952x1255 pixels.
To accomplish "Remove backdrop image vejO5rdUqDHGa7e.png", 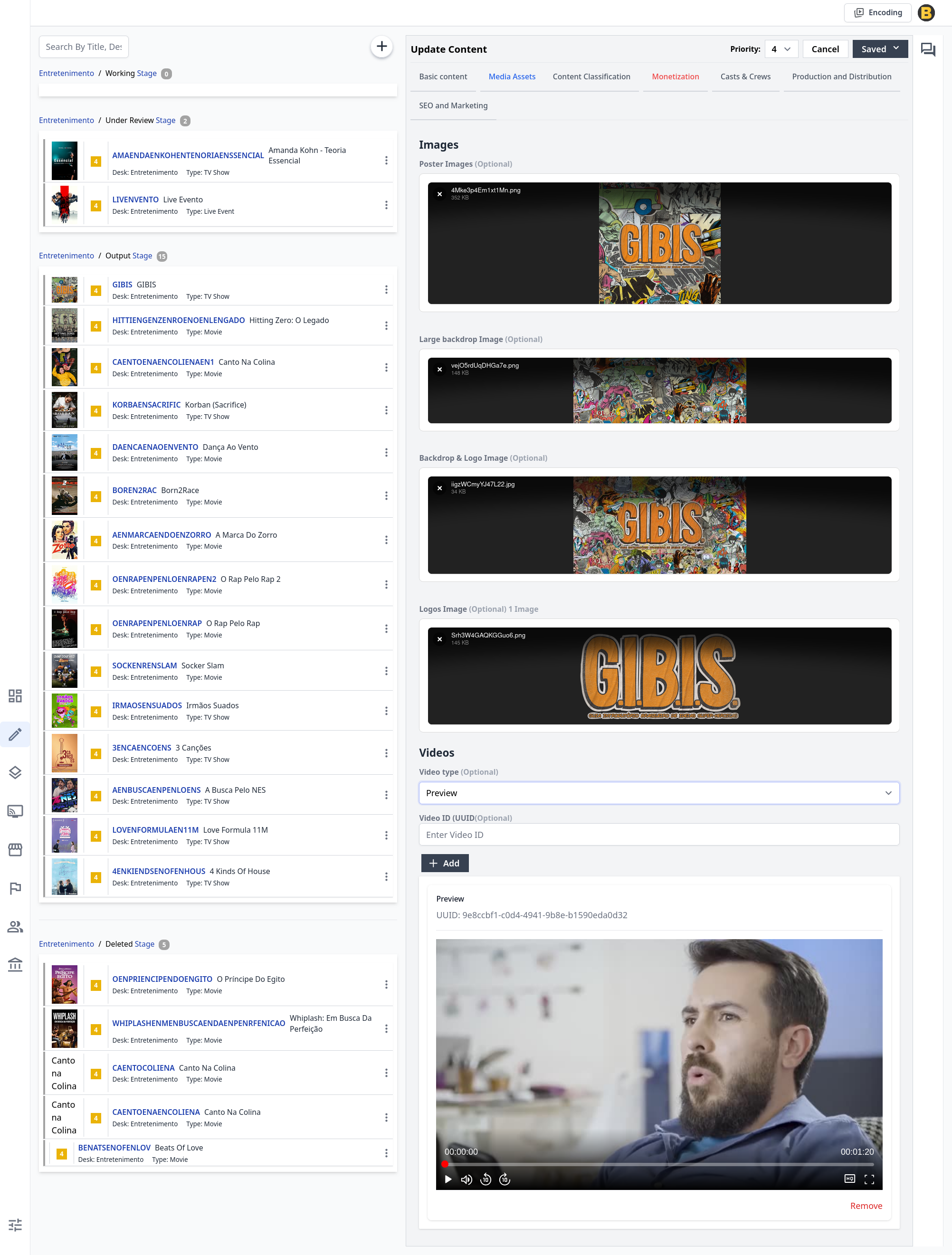I will pos(440,370).
